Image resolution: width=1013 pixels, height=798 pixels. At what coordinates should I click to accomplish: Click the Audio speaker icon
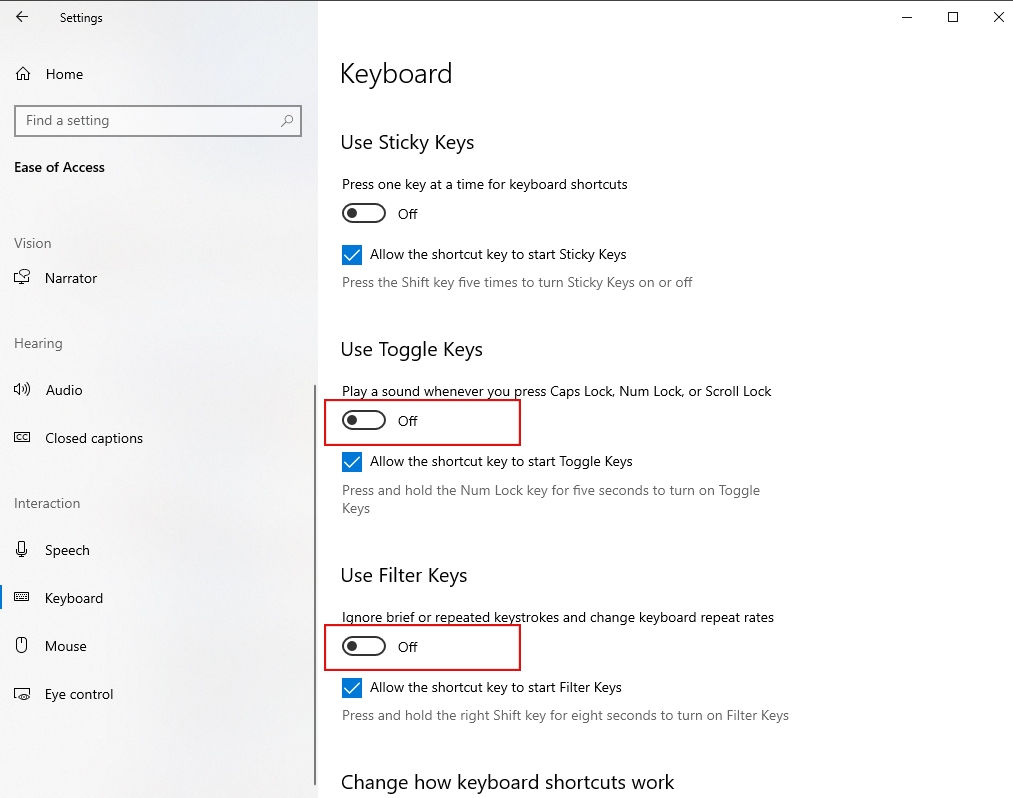pos(23,390)
